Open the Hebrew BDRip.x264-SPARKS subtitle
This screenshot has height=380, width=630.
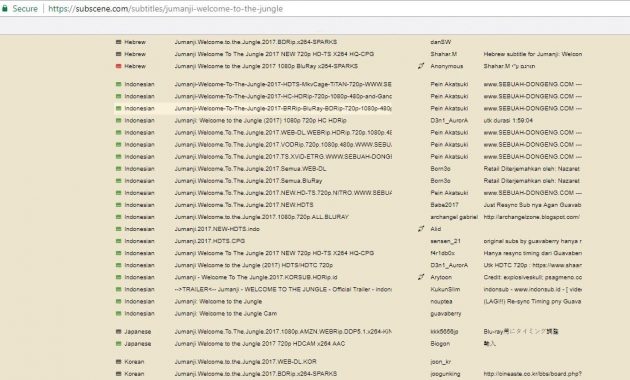pos(256,42)
